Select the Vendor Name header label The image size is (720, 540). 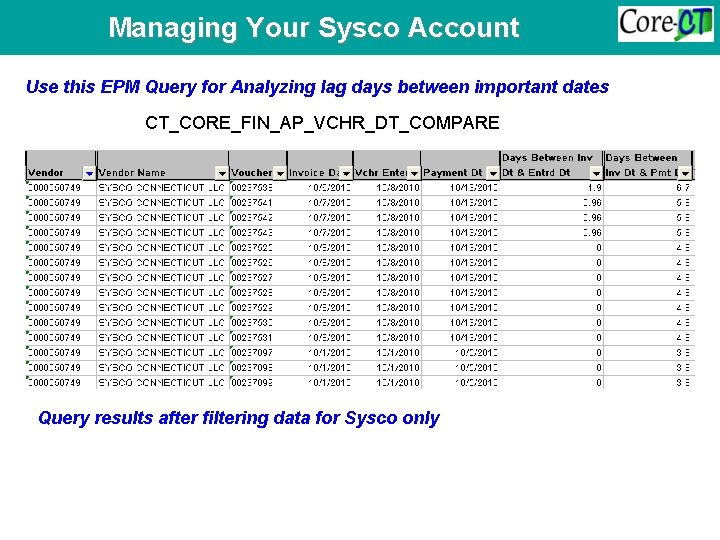tap(132, 173)
